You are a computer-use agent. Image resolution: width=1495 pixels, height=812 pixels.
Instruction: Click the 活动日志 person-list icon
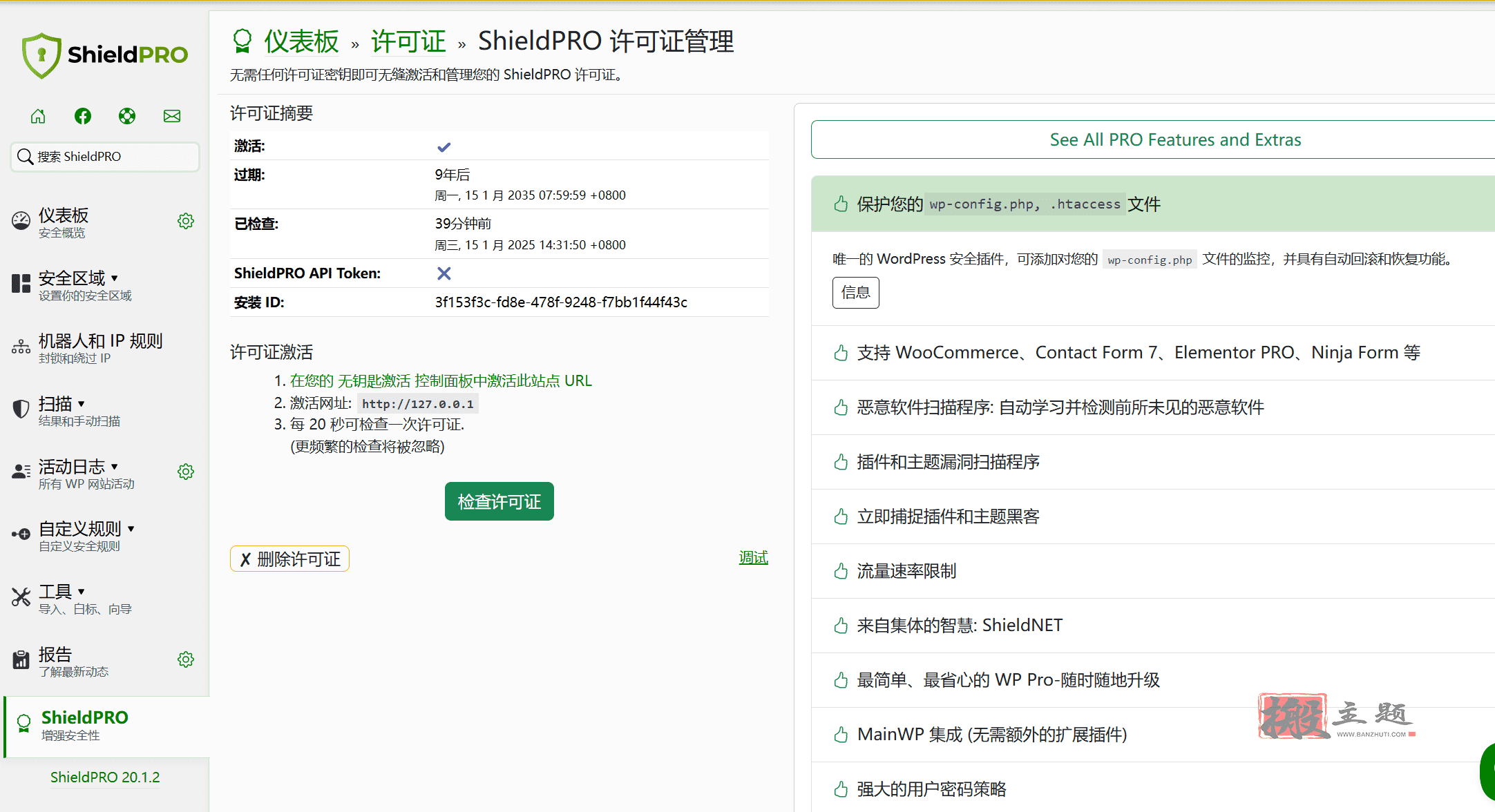(x=21, y=472)
